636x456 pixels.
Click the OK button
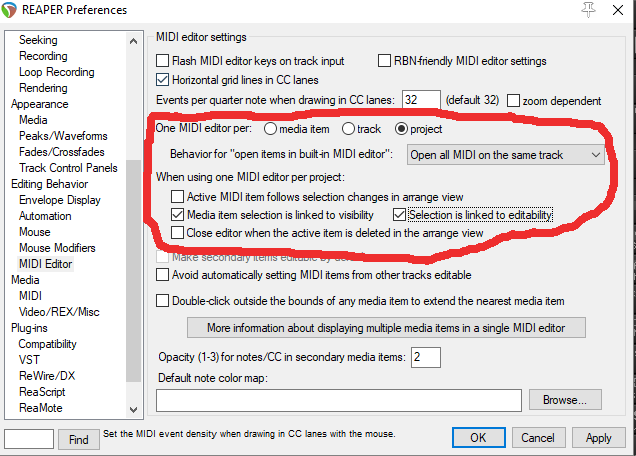click(x=479, y=437)
